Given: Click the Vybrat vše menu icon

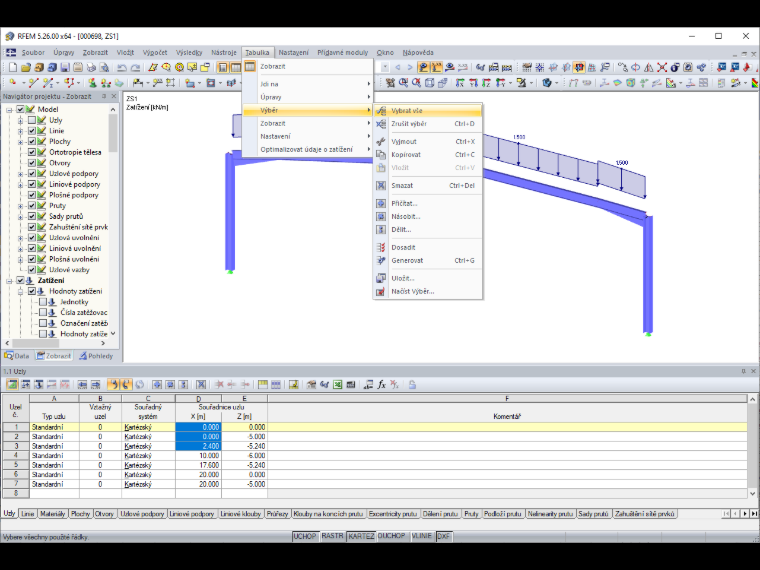Looking at the screenshot, I should (381, 111).
